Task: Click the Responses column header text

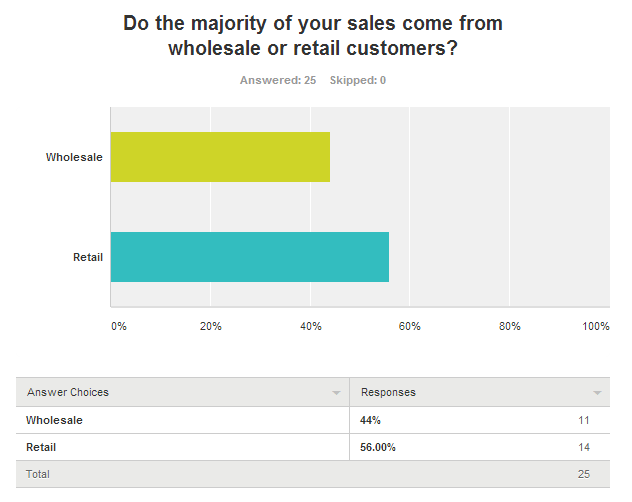Action: 388,392
